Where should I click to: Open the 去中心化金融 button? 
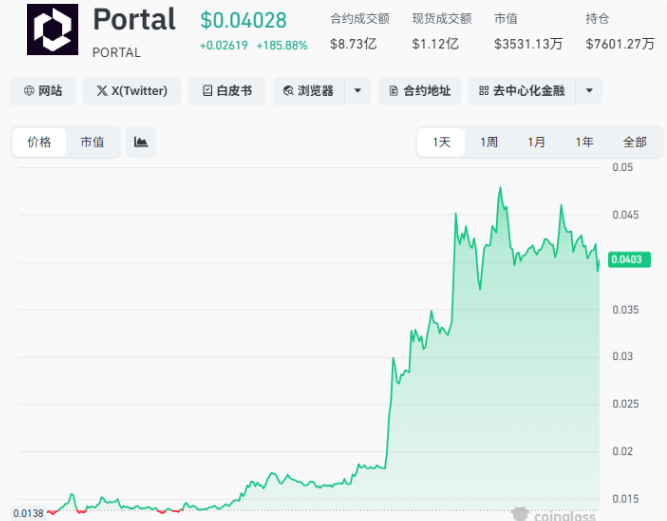522,91
